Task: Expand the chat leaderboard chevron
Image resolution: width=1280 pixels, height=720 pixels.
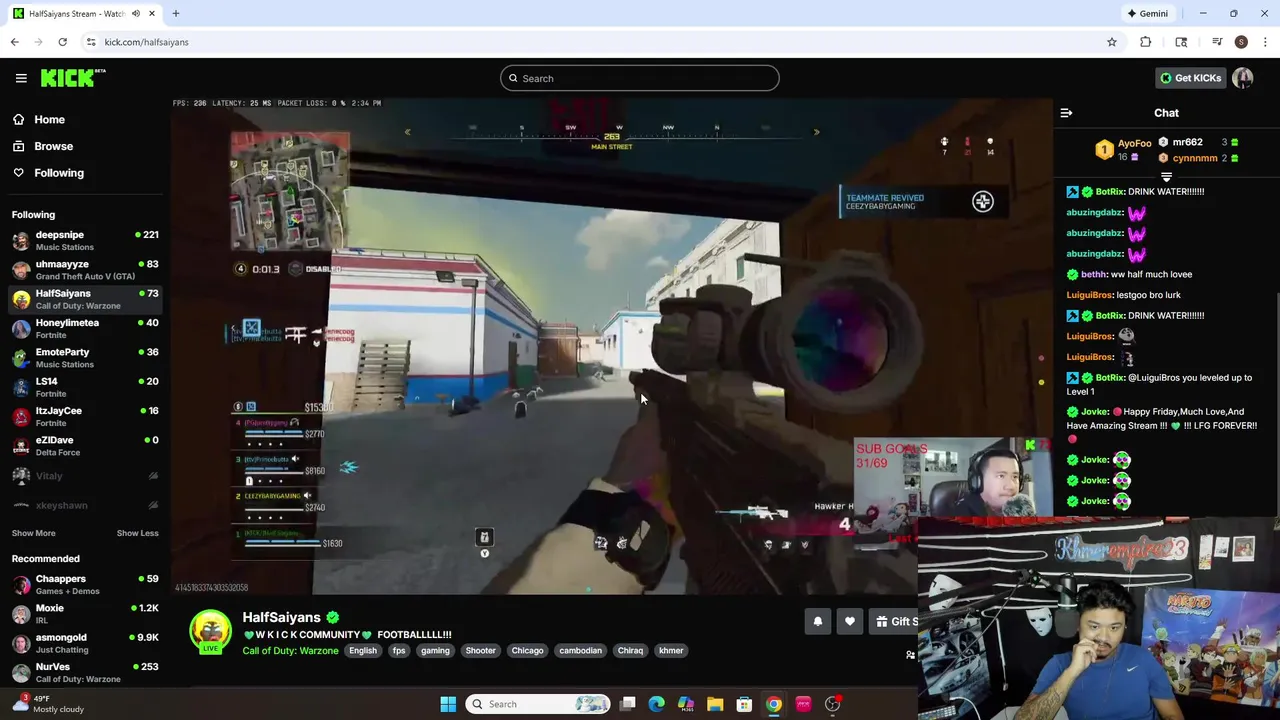Action: pyautogui.click(x=1166, y=177)
